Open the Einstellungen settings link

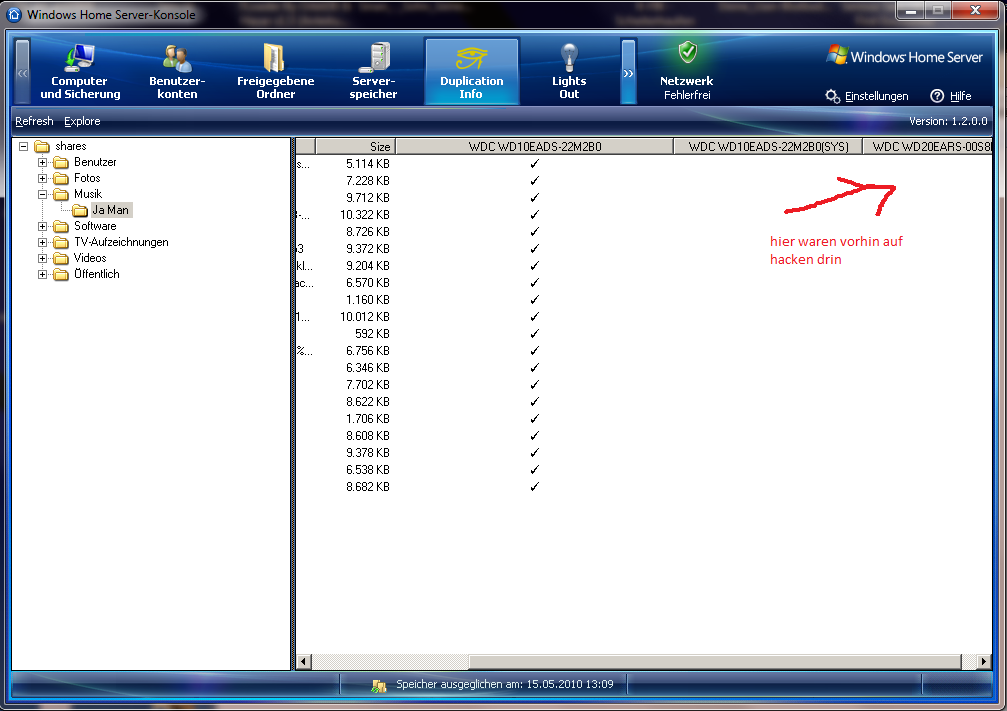877,96
